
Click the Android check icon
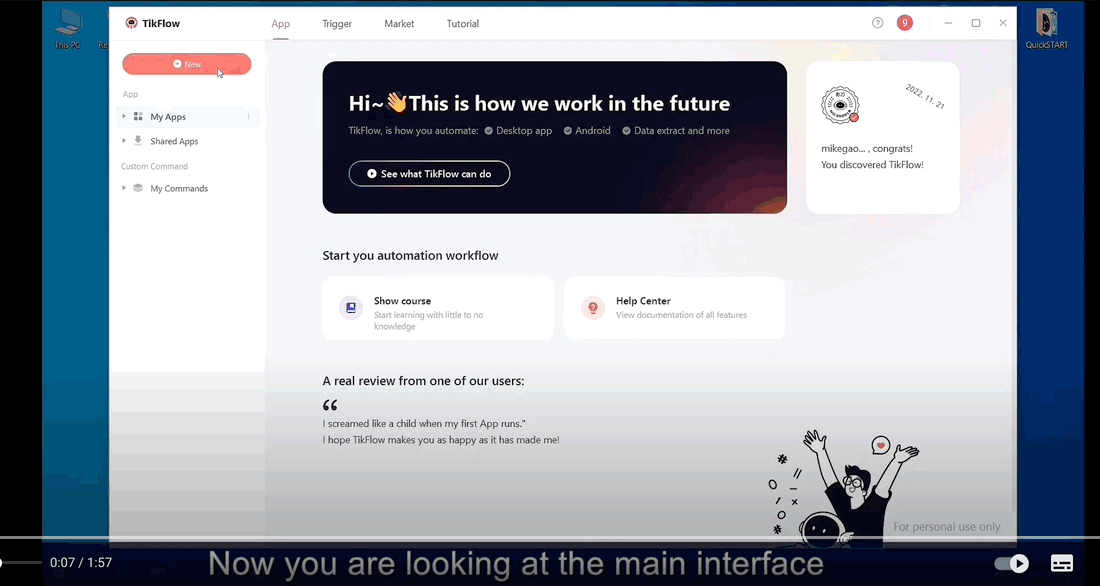[568, 131]
